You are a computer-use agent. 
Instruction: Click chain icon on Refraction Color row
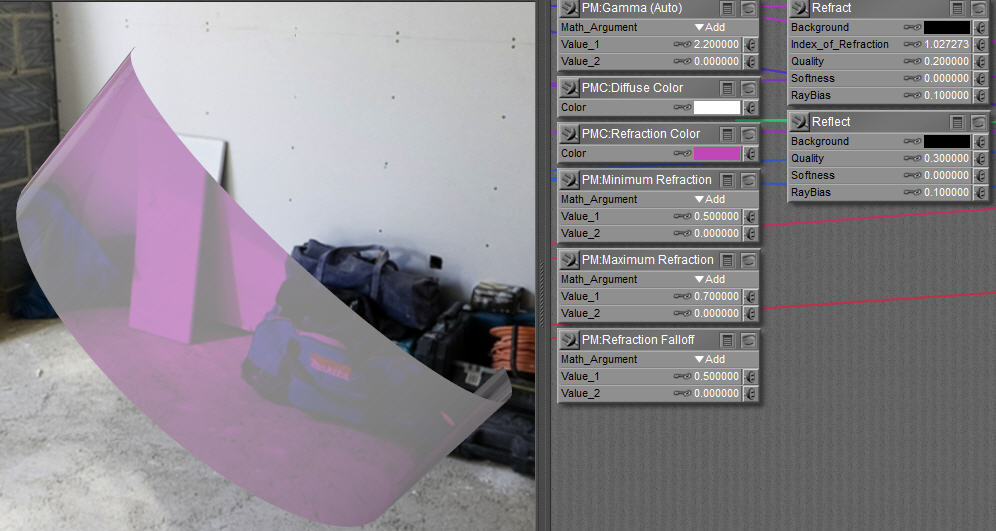coord(682,153)
